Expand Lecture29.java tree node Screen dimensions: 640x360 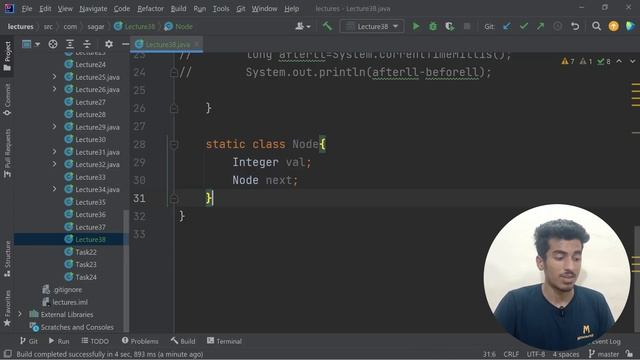(54, 127)
